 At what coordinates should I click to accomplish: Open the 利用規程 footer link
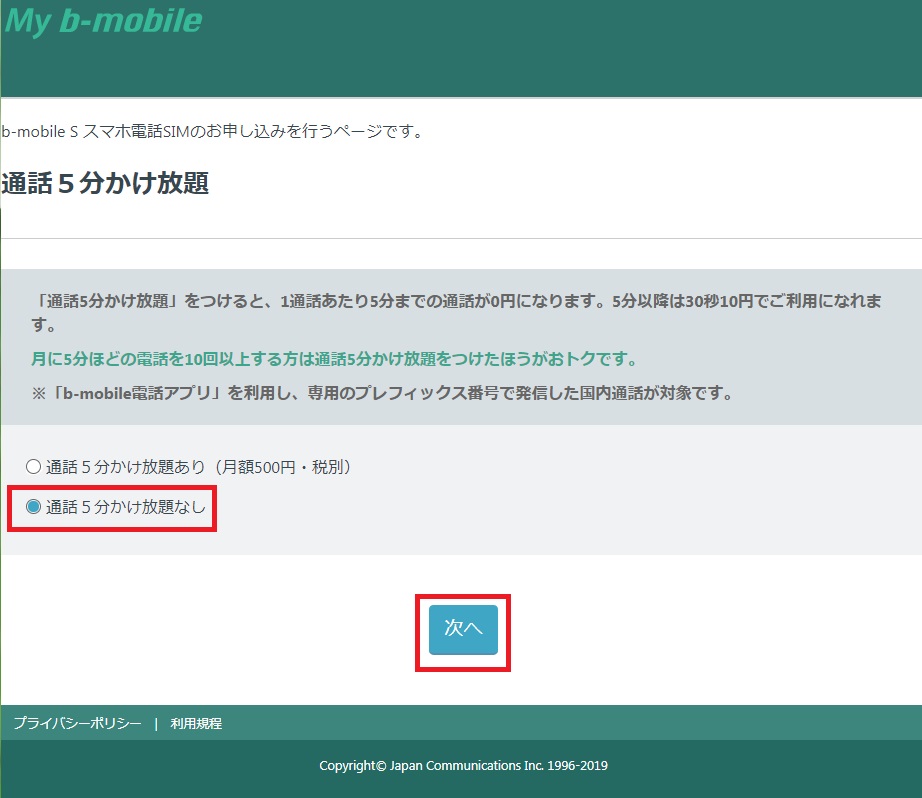196,723
